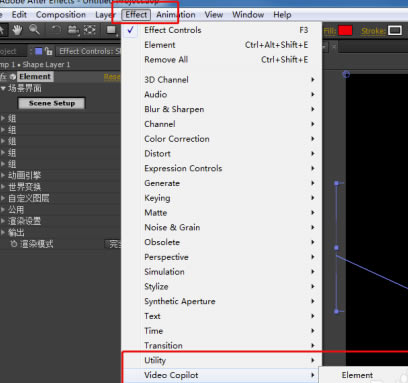Toggle the fx switch for Element

(x=4, y=77)
